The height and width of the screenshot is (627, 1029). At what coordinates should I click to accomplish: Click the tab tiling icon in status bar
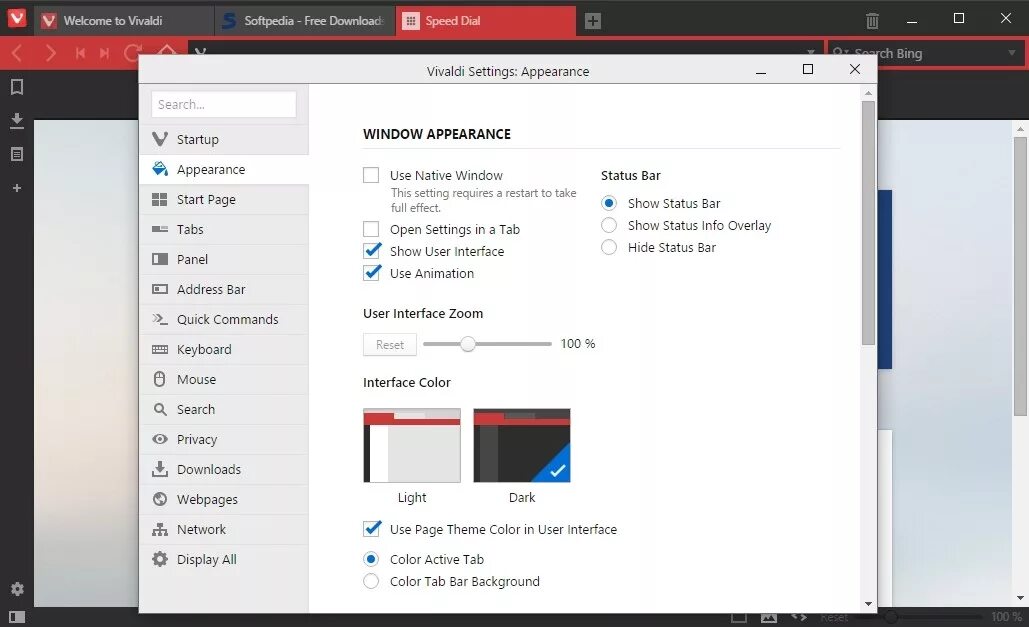click(739, 618)
